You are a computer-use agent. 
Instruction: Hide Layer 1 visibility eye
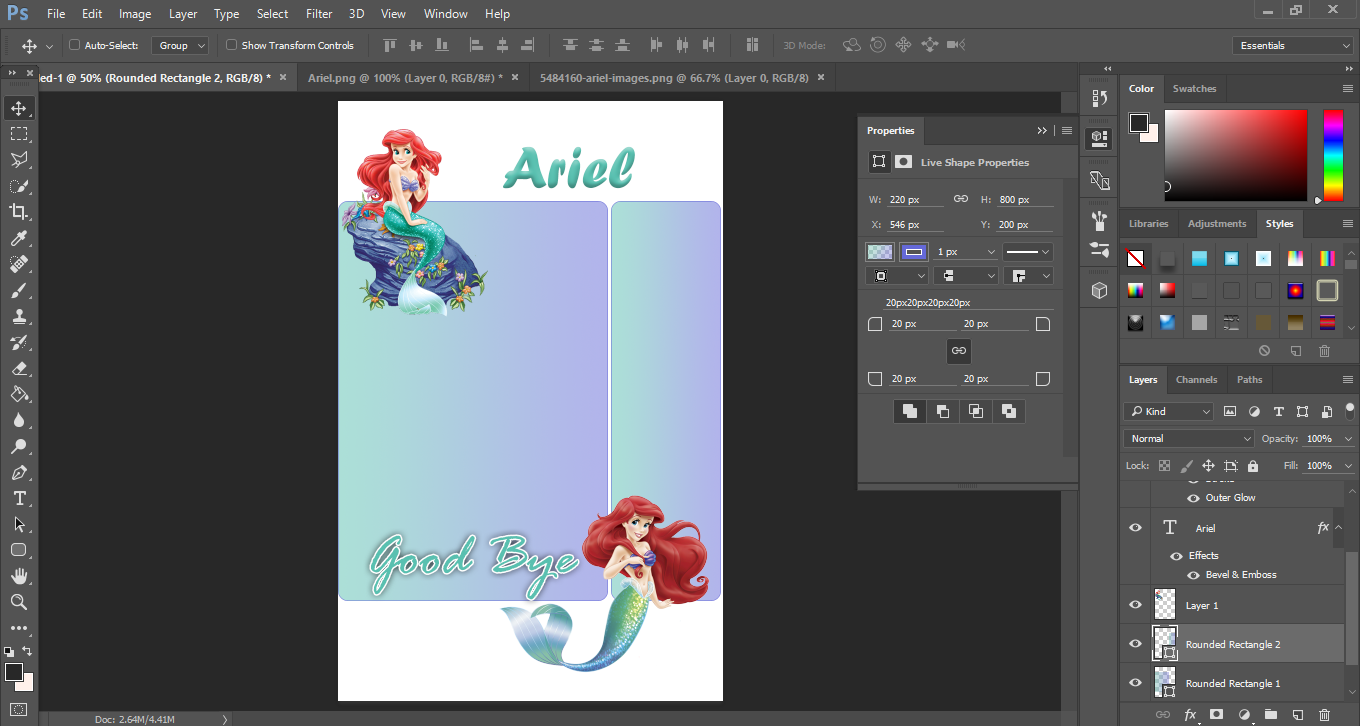(1135, 605)
